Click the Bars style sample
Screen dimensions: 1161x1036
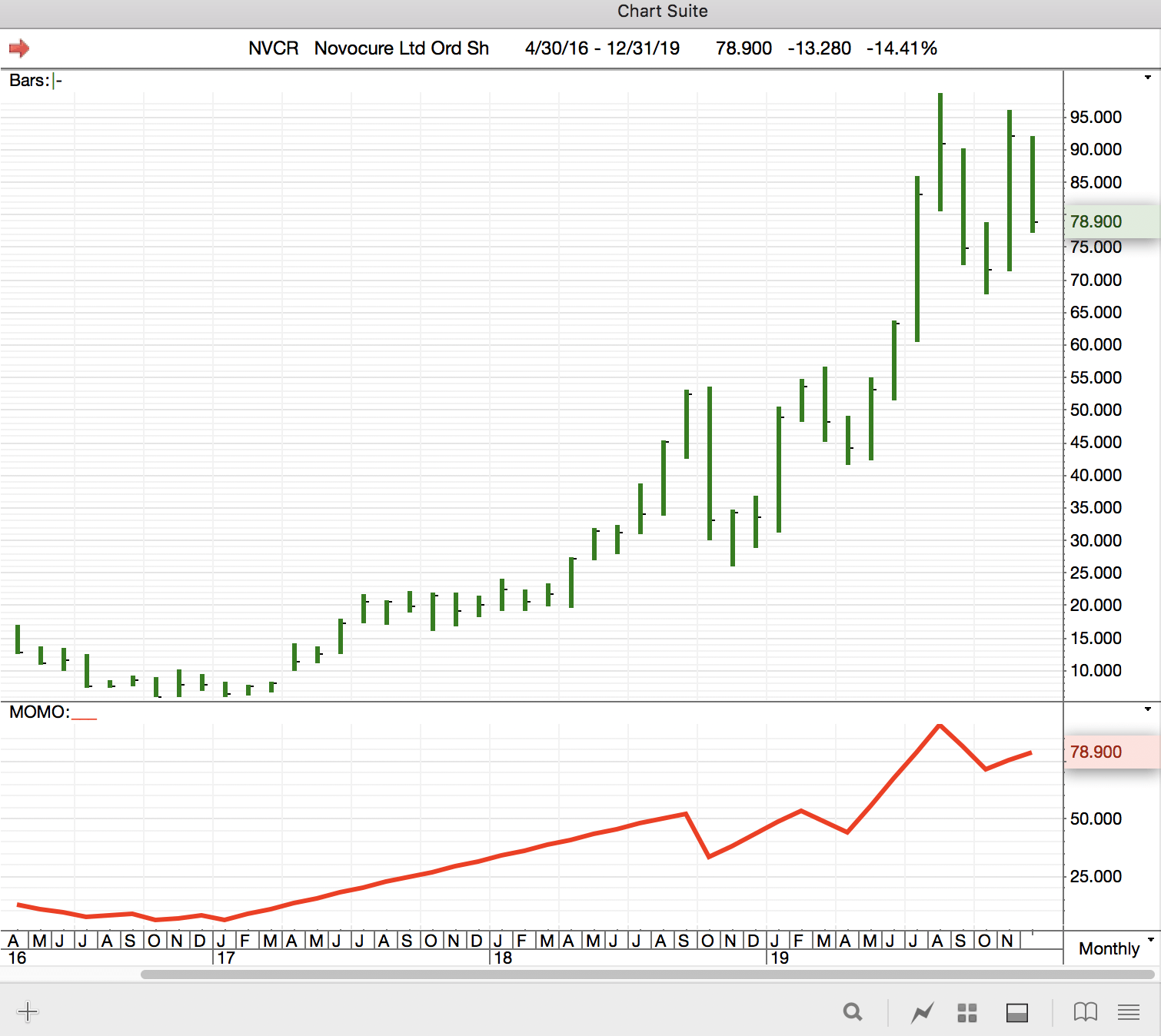(x=58, y=81)
